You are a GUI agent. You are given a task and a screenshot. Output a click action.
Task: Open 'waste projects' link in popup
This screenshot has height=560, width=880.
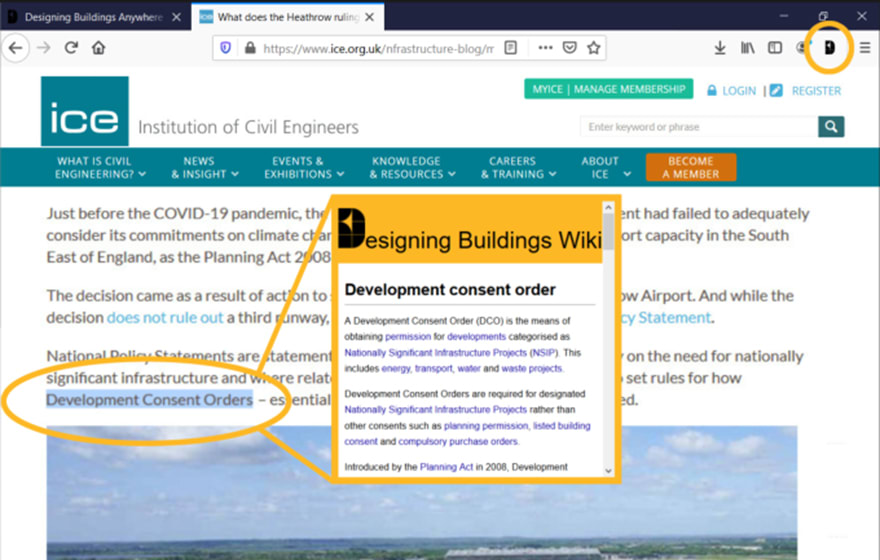(531, 369)
